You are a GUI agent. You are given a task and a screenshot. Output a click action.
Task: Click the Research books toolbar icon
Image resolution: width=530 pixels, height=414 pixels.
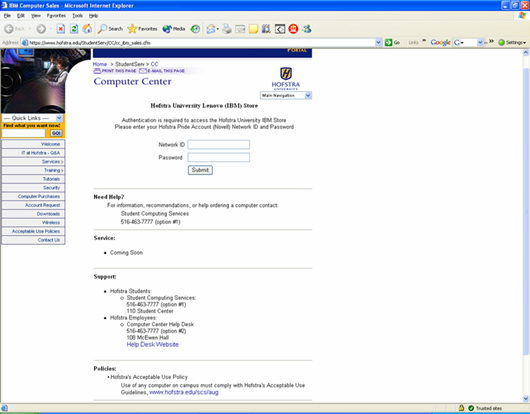(266, 29)
